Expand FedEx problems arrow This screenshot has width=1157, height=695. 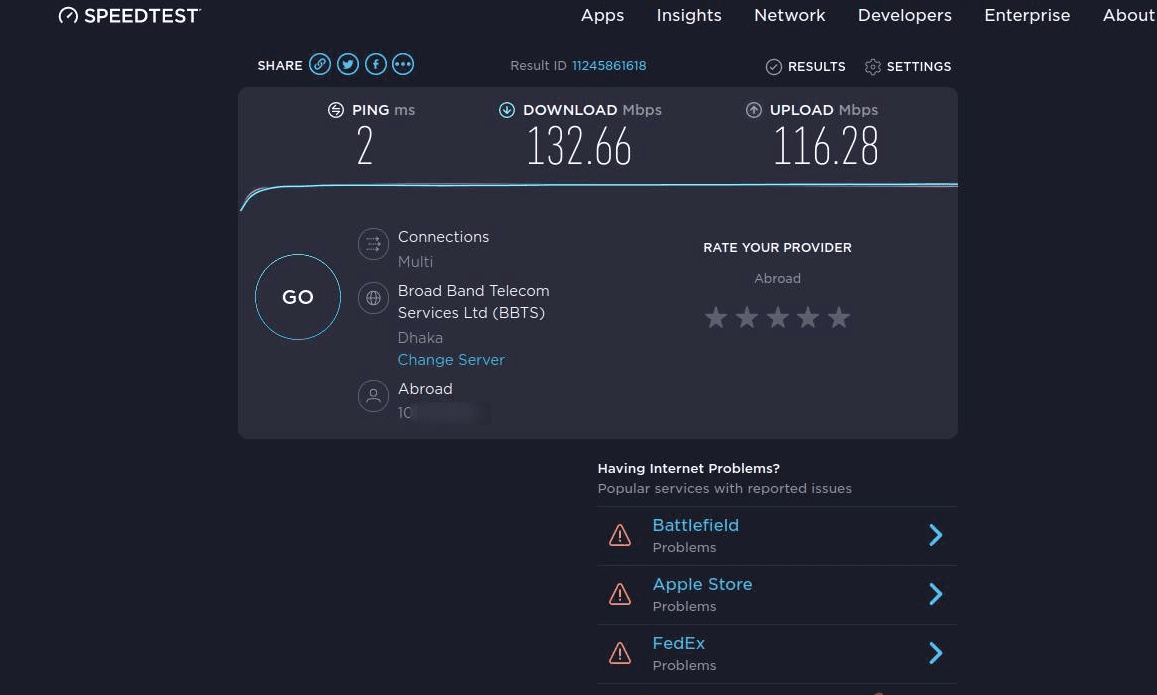(935, 653)
